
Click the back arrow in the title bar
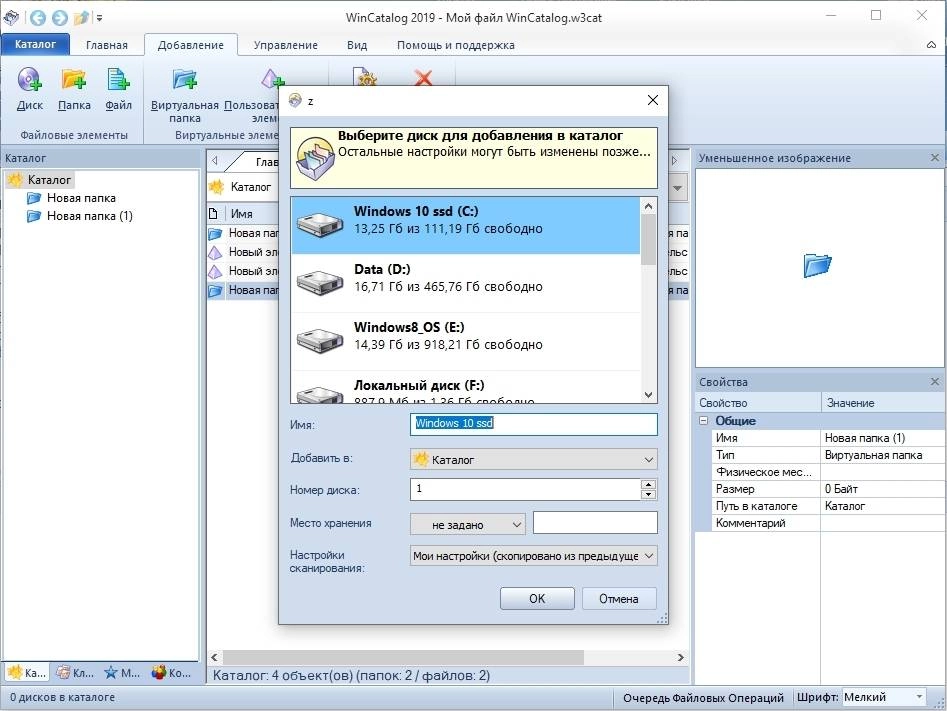[37, 18]
